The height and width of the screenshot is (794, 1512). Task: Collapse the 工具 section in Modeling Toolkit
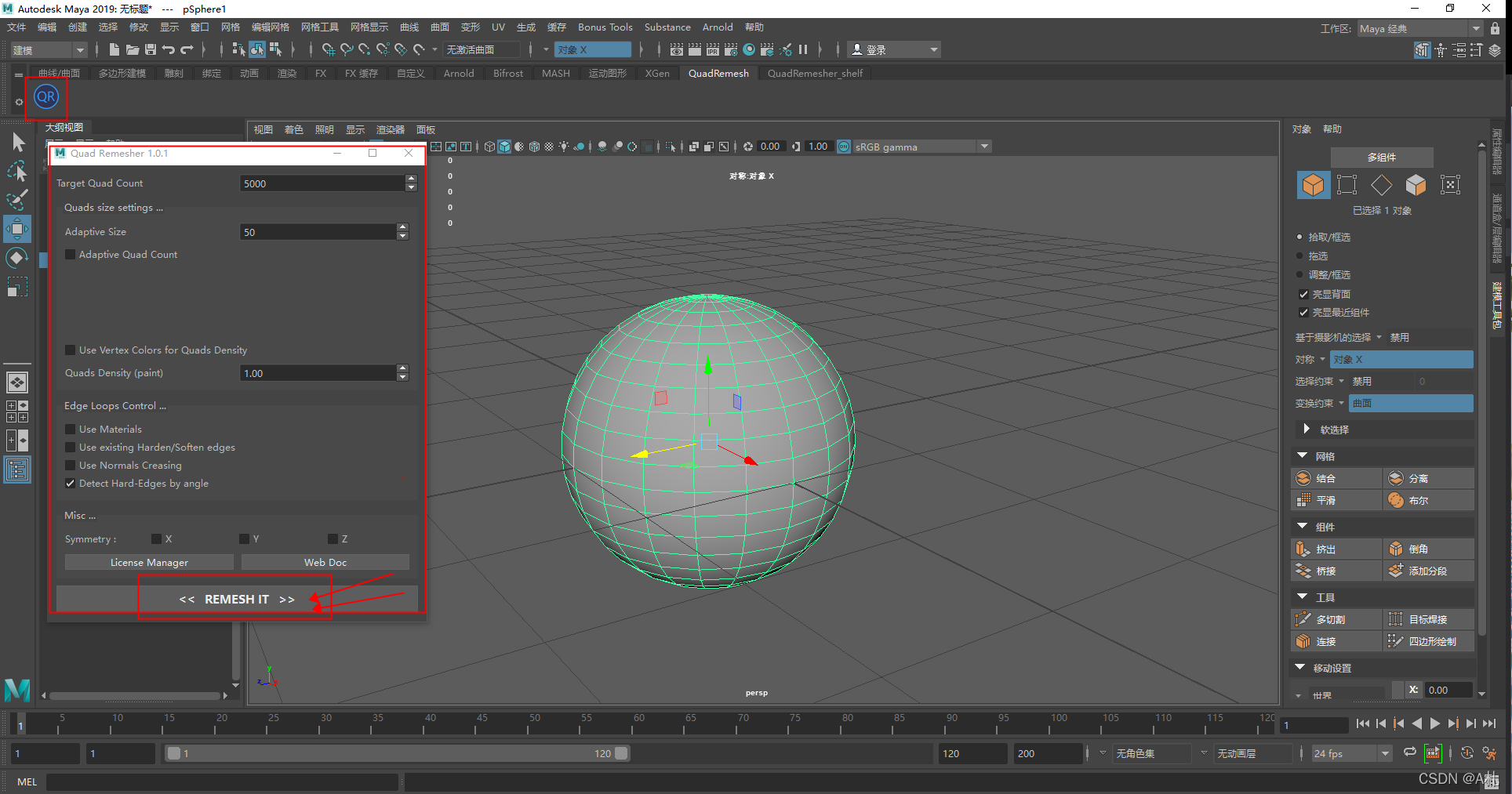[x=1303, y=596]
